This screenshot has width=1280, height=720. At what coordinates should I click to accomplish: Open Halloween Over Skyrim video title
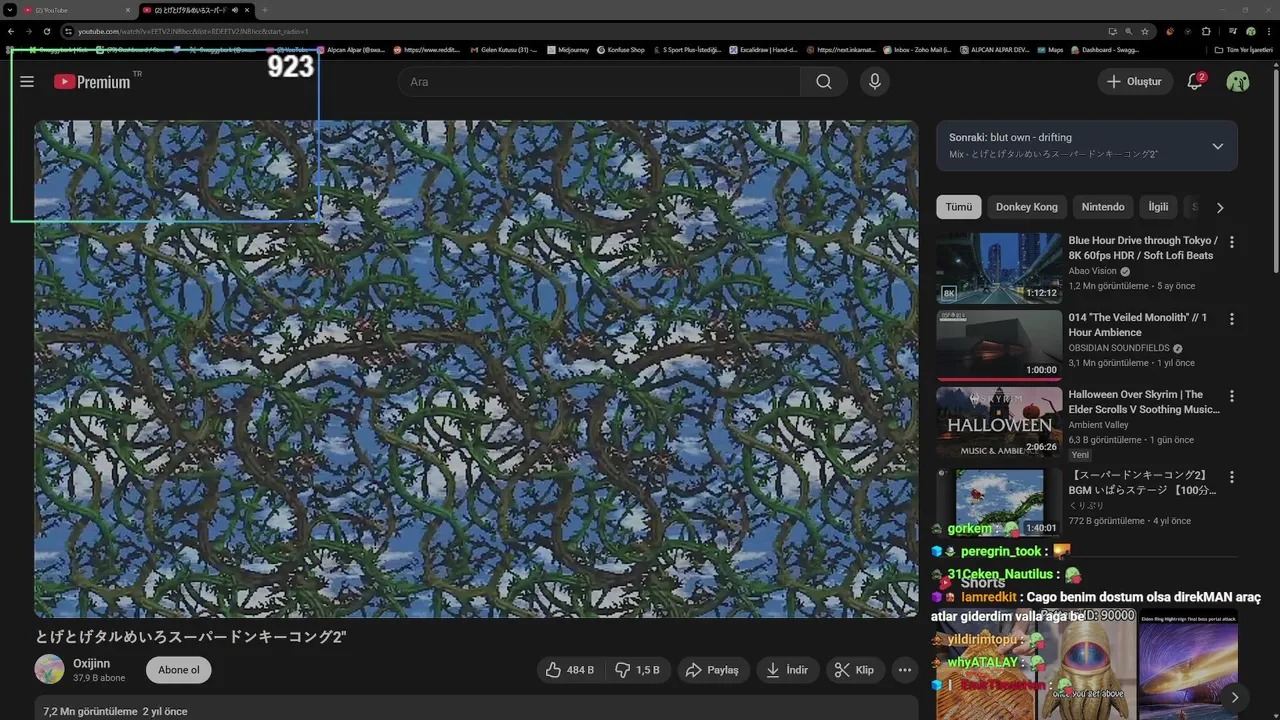(1143, 402)
